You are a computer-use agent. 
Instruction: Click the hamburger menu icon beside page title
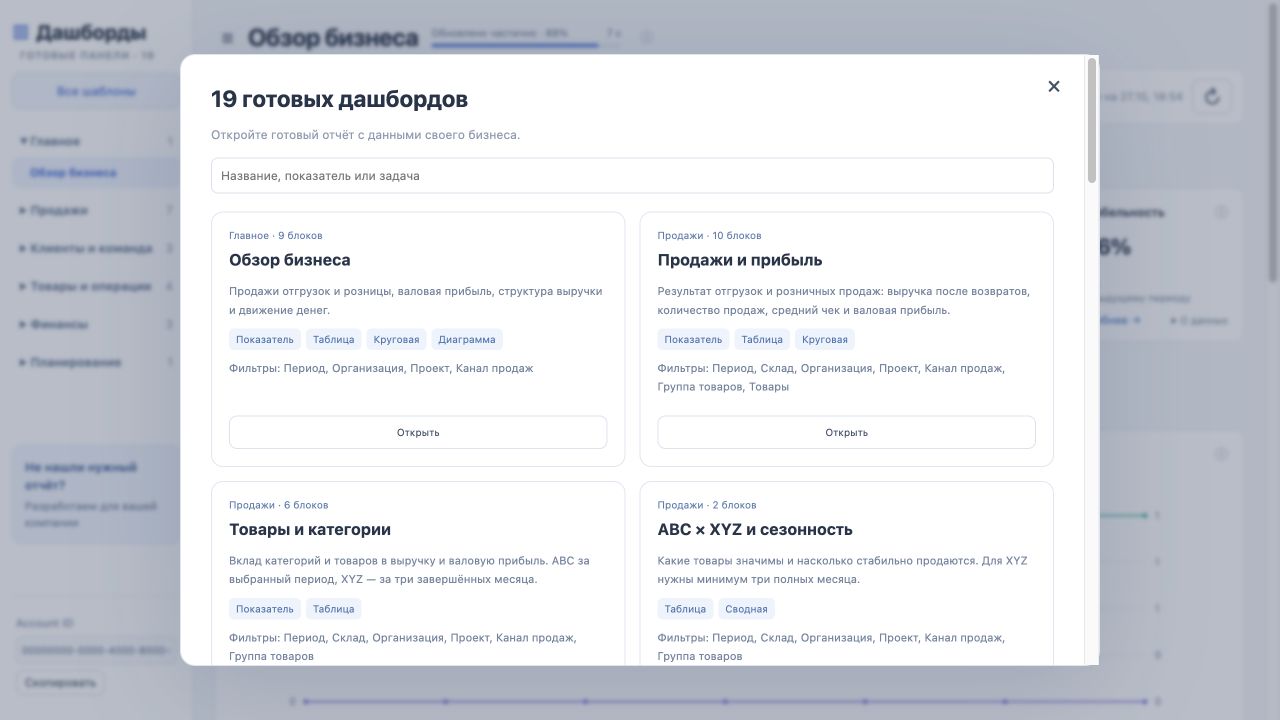[228, 38]
